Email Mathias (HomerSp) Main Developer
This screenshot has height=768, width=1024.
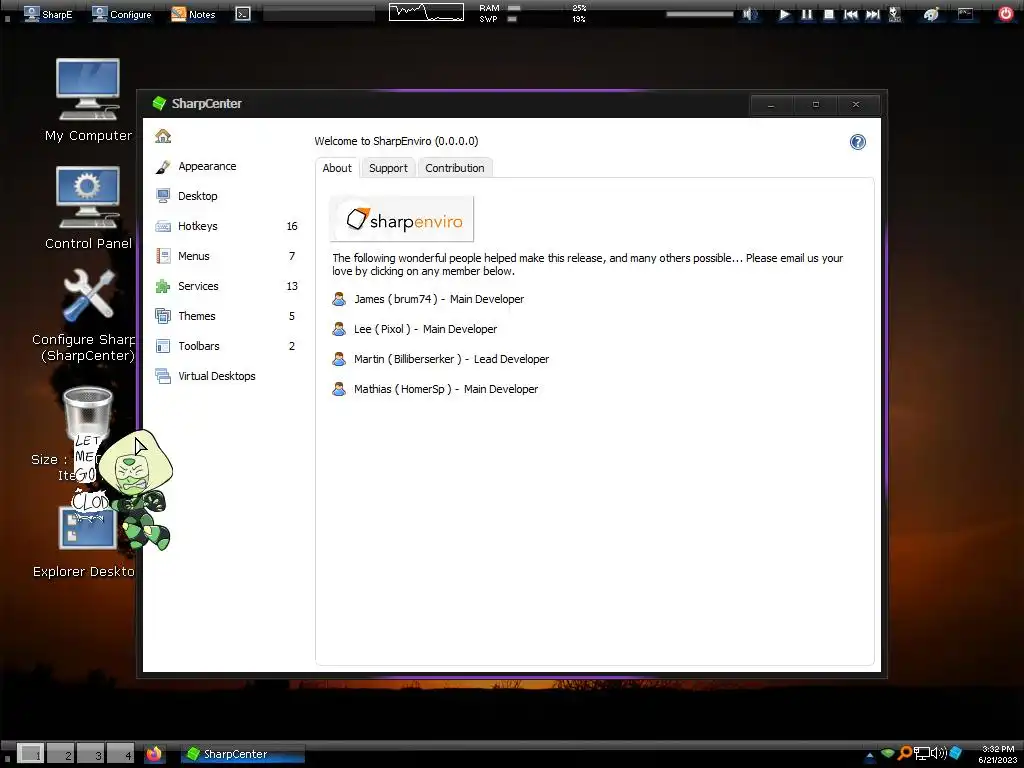click(446, 389)
